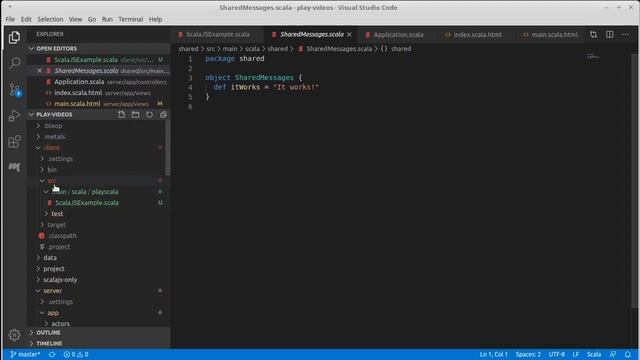Open the Edit menu
The width and height of the screenshot is (640, 360).
point(26,19)
